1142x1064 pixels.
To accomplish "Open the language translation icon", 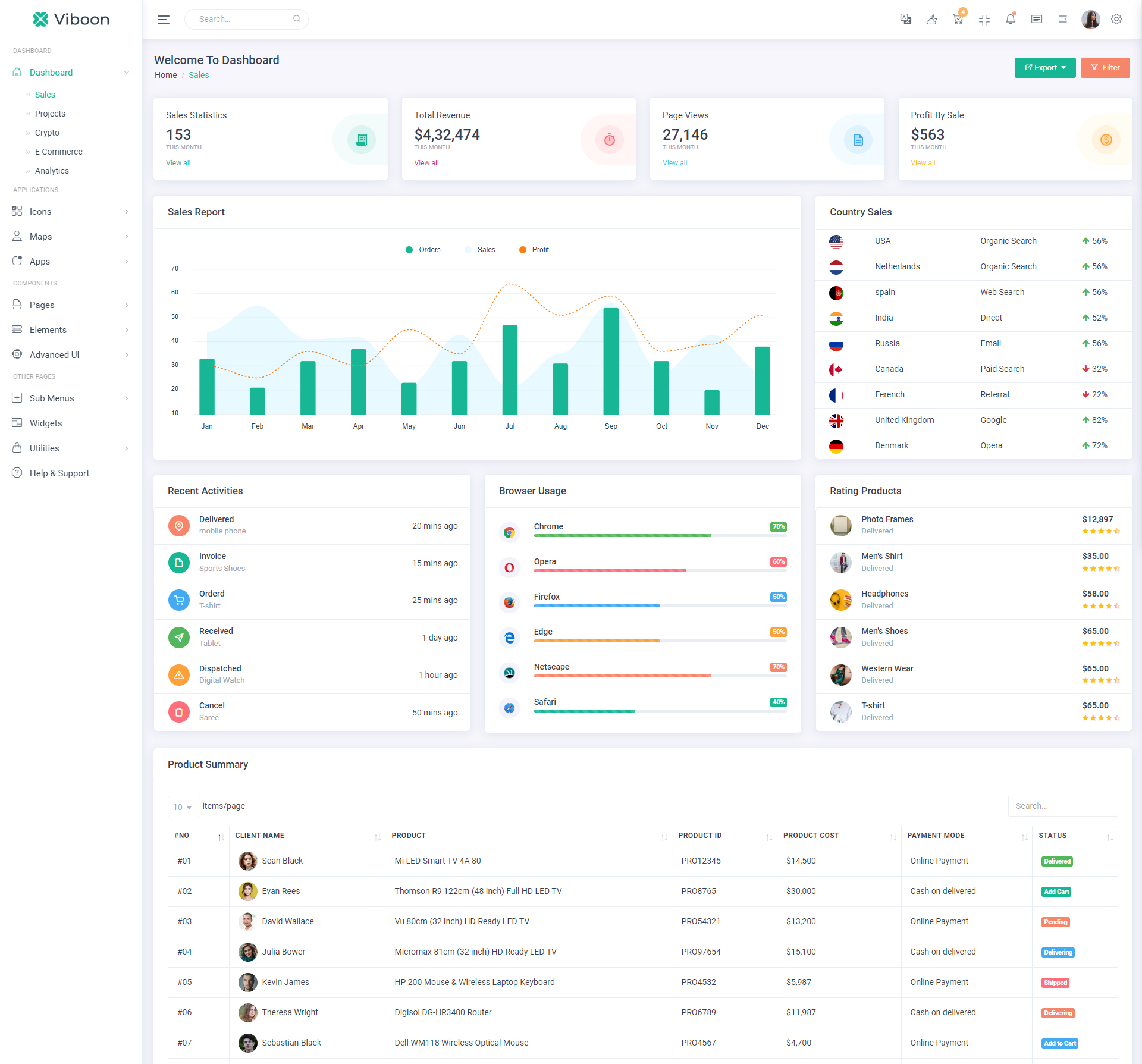I will click(x=905, y=20).
